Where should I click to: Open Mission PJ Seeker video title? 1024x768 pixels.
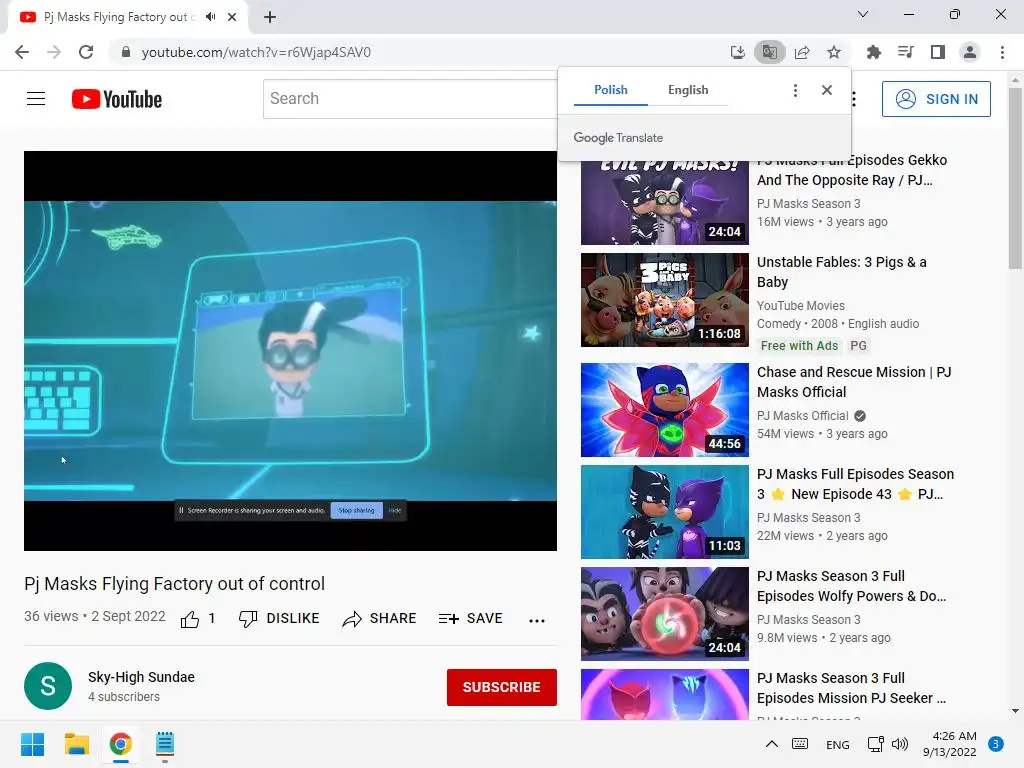pyautogui.click(x=851, y=688)
